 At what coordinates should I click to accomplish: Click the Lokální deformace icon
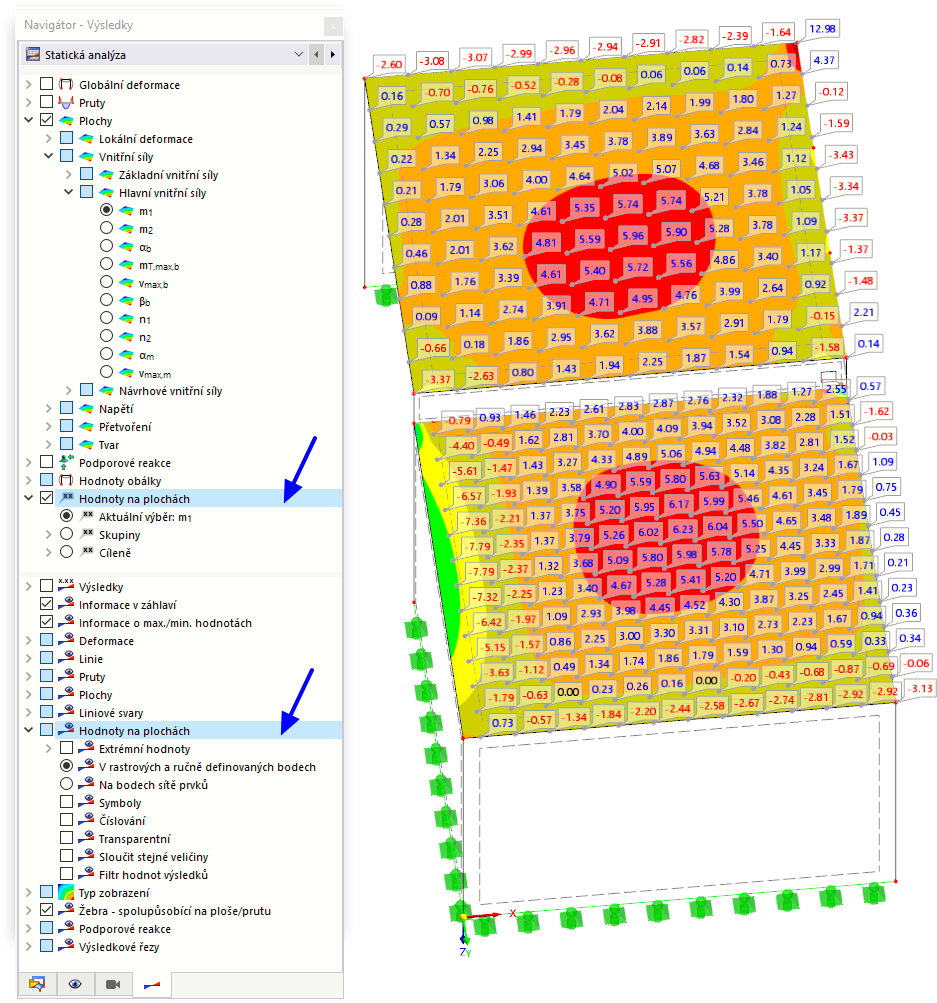86,138
